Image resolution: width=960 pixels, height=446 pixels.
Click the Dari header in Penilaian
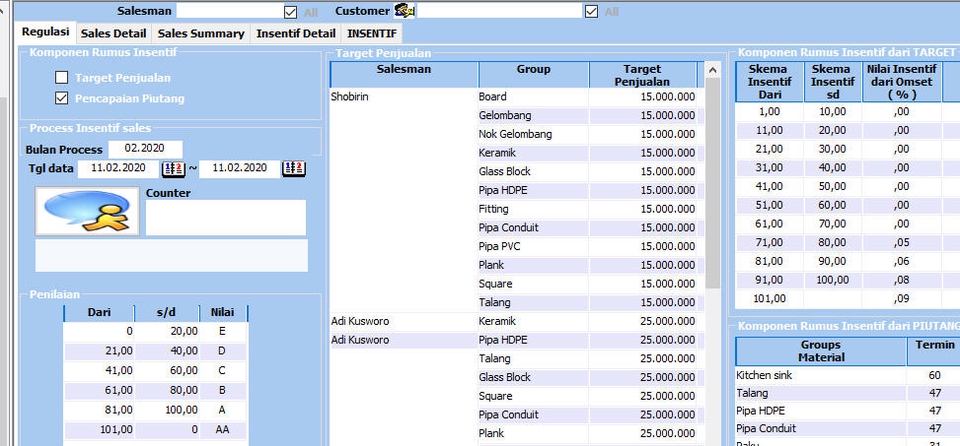coord(99,312)
